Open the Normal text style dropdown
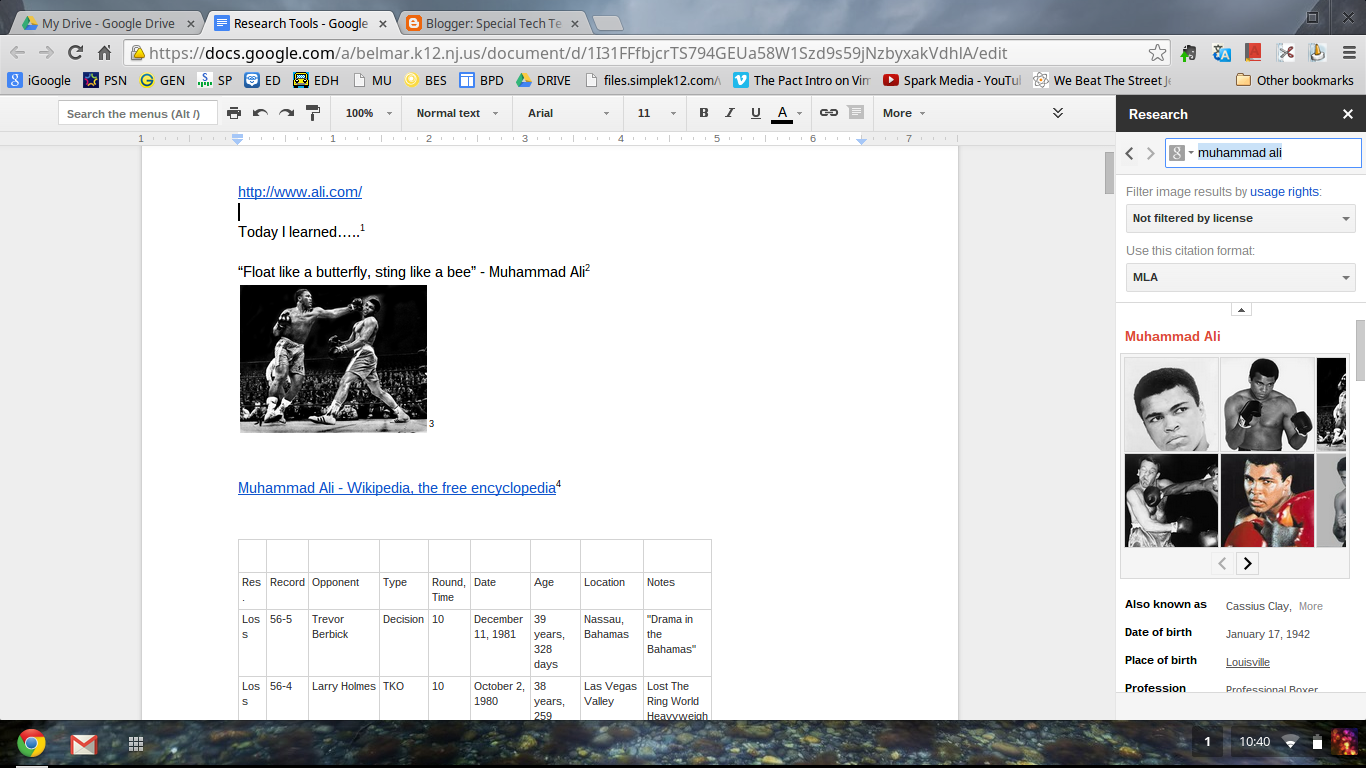Image resolution: width=1366 pixels, height=768 pixels. point(457,113)
